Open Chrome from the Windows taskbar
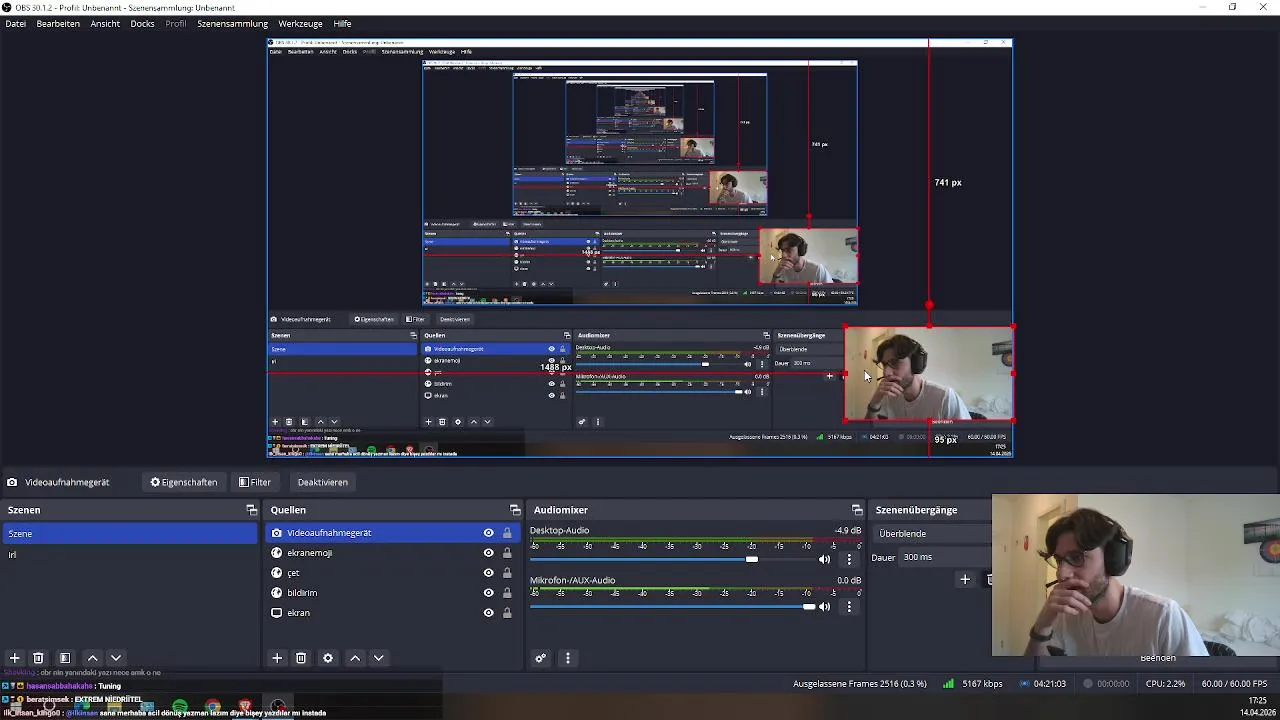Screen dimensions: 1280x720 tap(212, 708)
